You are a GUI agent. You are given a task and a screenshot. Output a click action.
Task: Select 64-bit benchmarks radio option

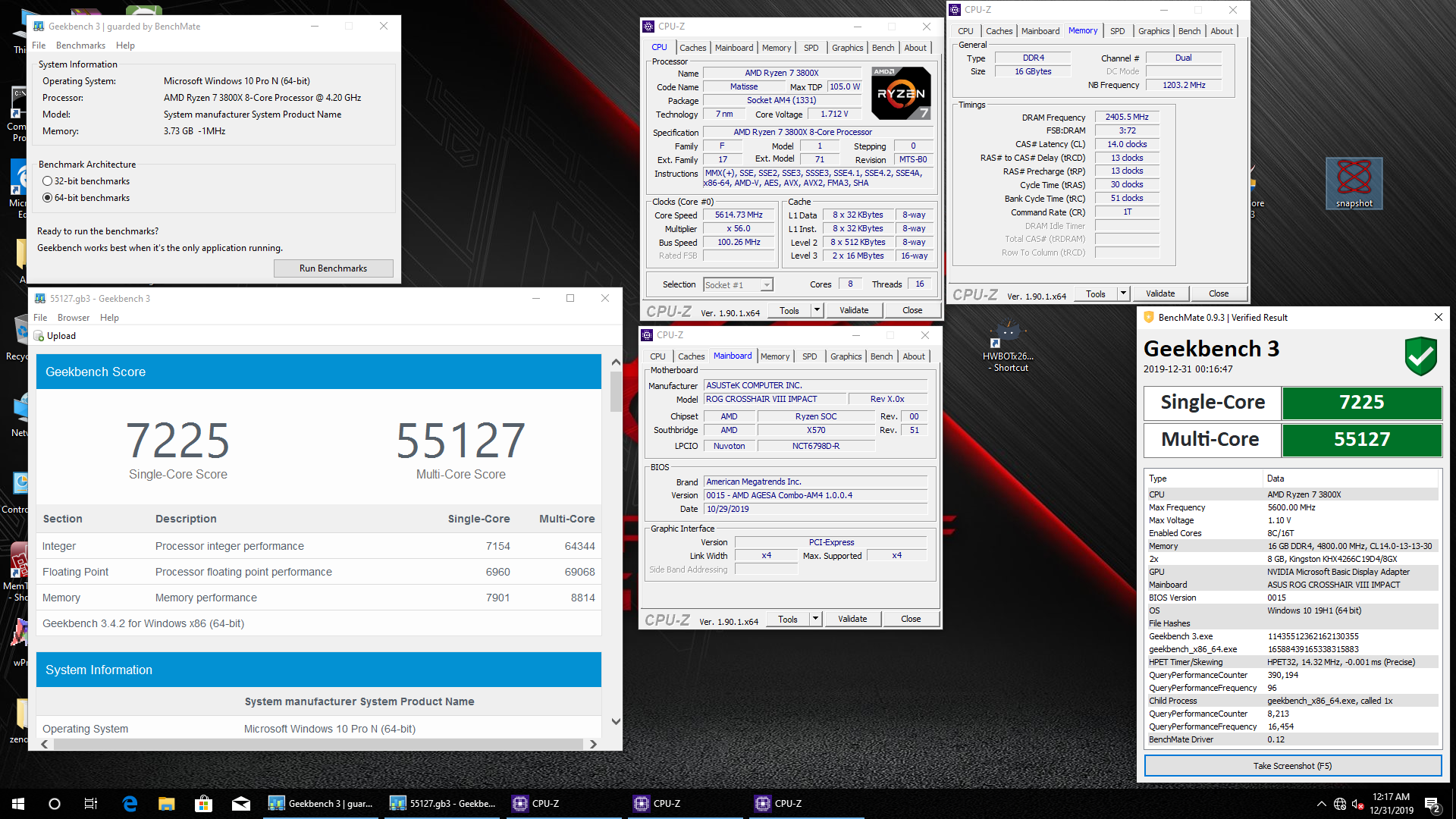[48, 198]
